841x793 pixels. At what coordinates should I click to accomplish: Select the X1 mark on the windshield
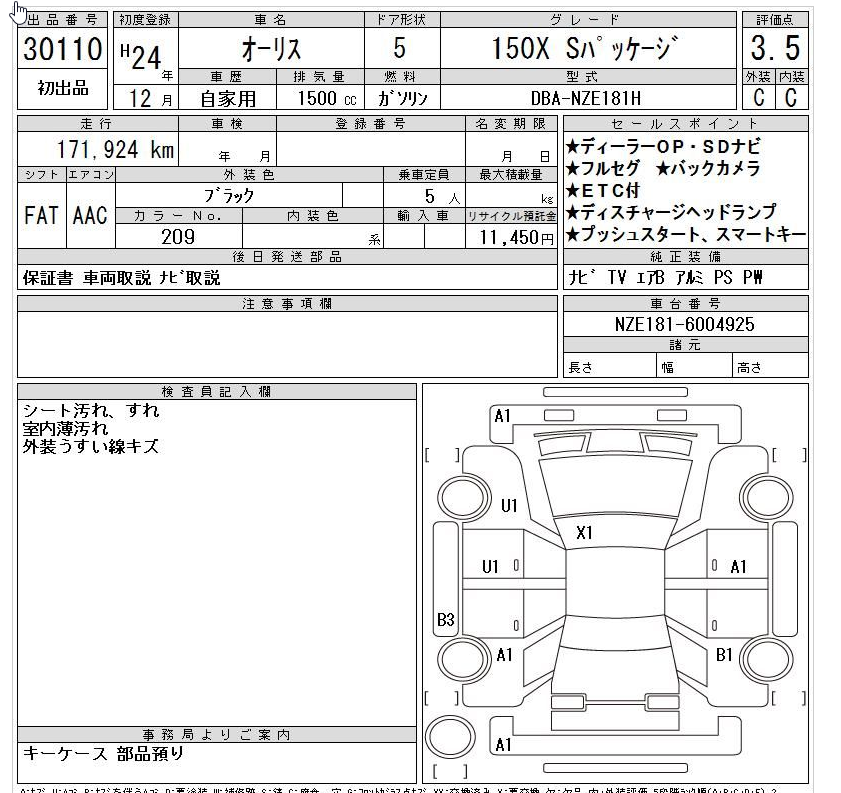coord(584,533)
